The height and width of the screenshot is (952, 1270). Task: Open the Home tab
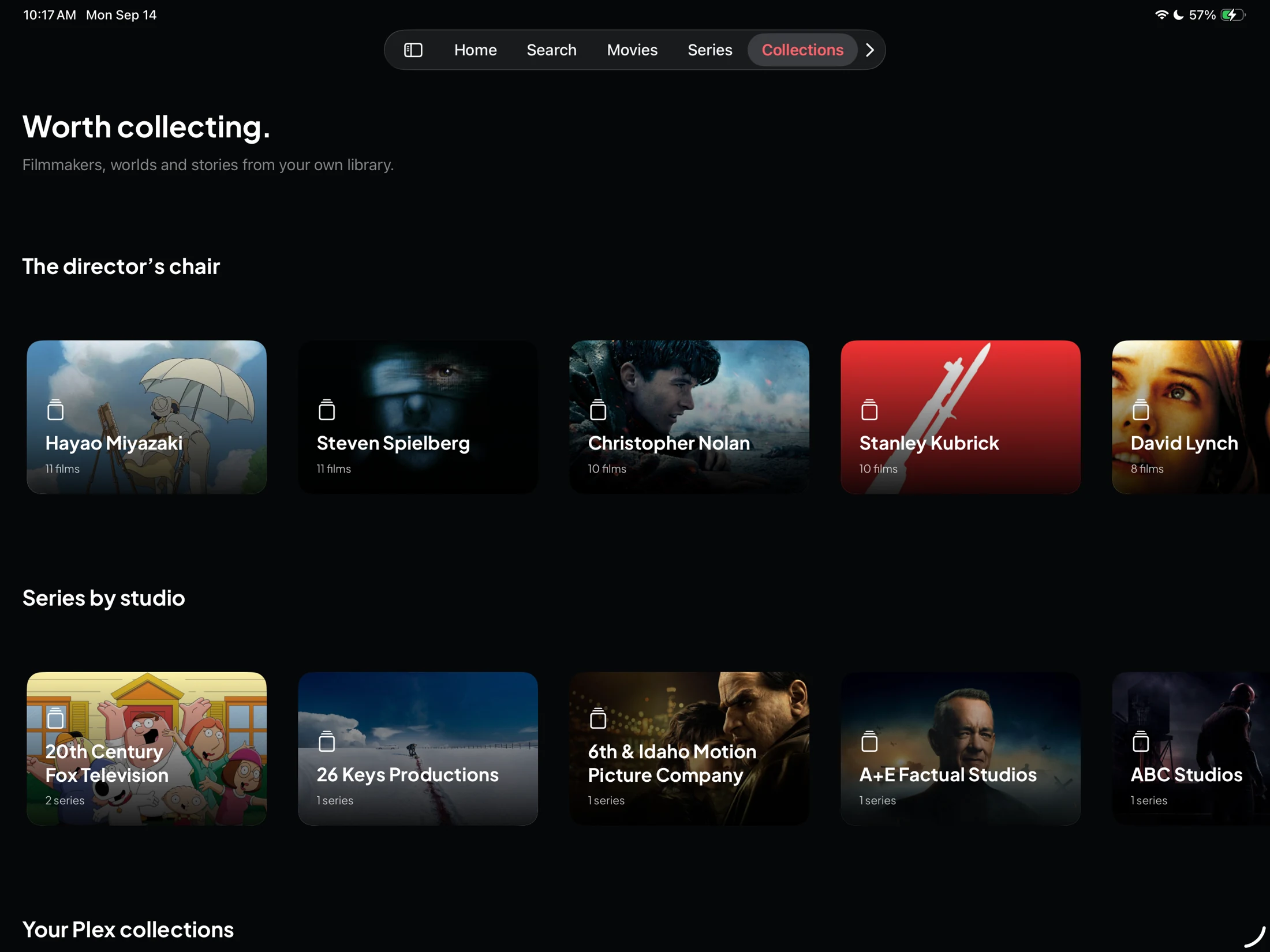click(475, 50)
